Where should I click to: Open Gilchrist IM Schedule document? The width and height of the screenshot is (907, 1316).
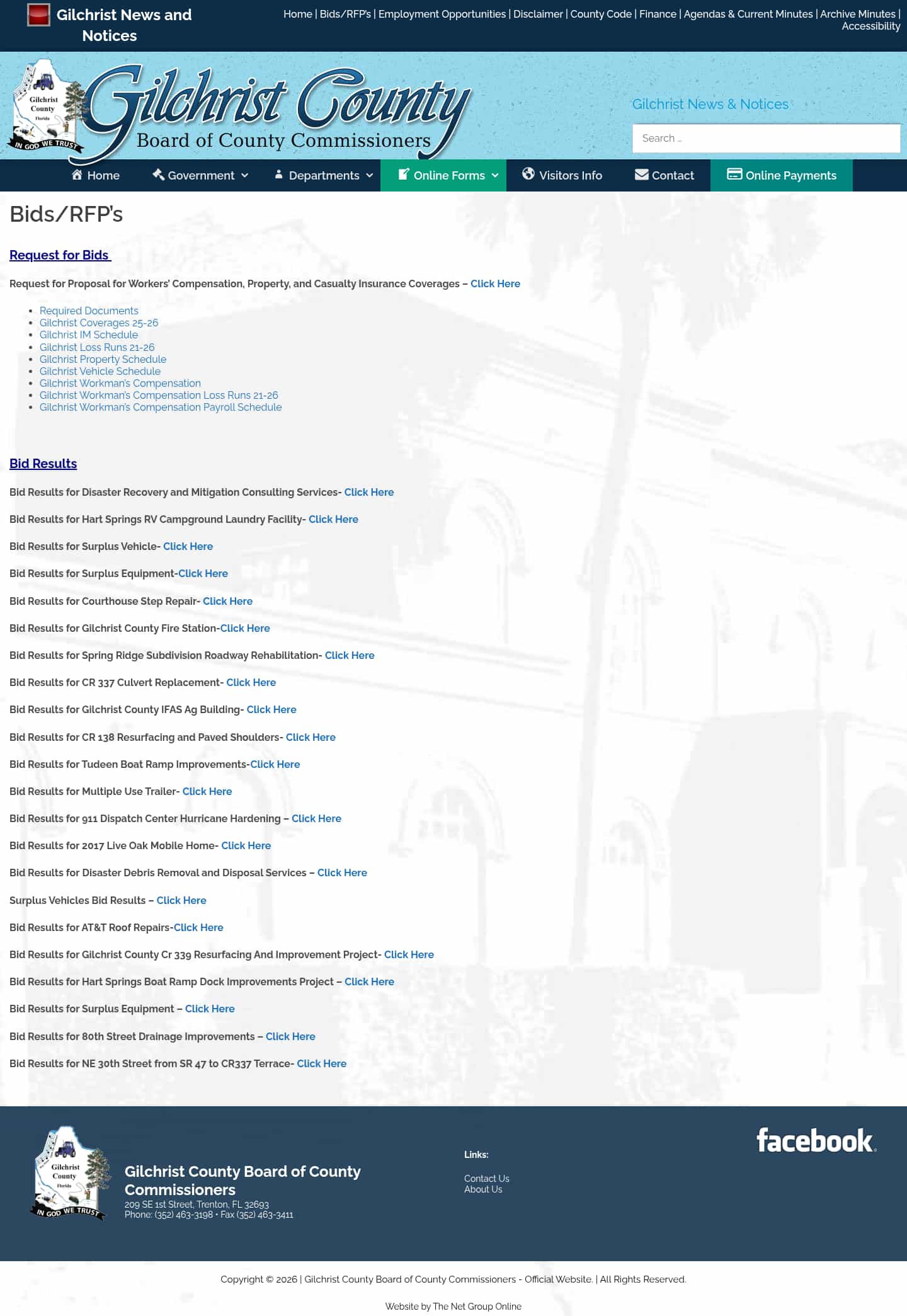[89, 335]
